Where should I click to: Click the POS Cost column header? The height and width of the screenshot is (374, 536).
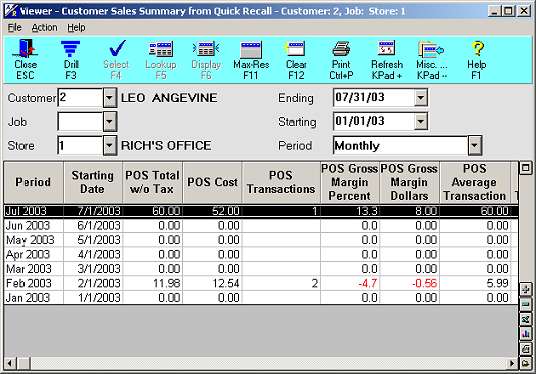pos(212,183)
